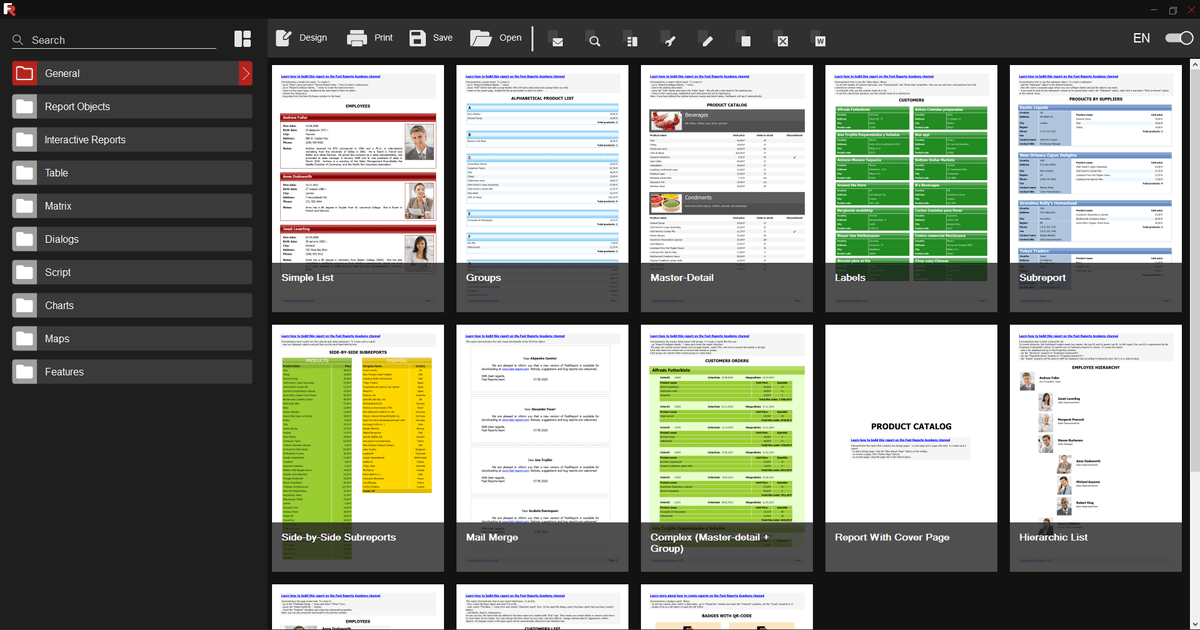
Task: Click the magnifier preview icon in toolbar
Action: 594,41
